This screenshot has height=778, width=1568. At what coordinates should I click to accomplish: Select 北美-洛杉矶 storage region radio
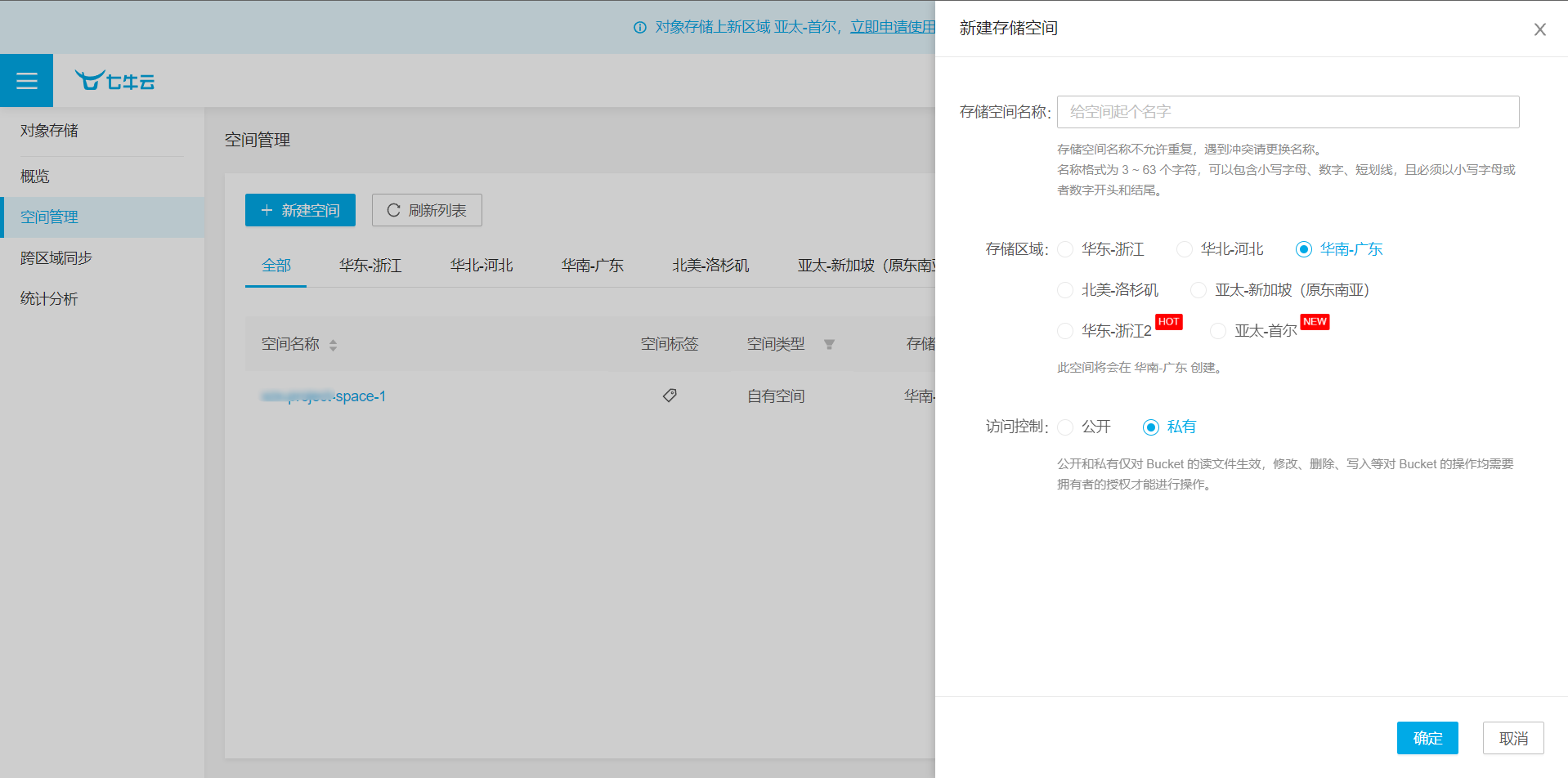click(x=1065, y=290)
